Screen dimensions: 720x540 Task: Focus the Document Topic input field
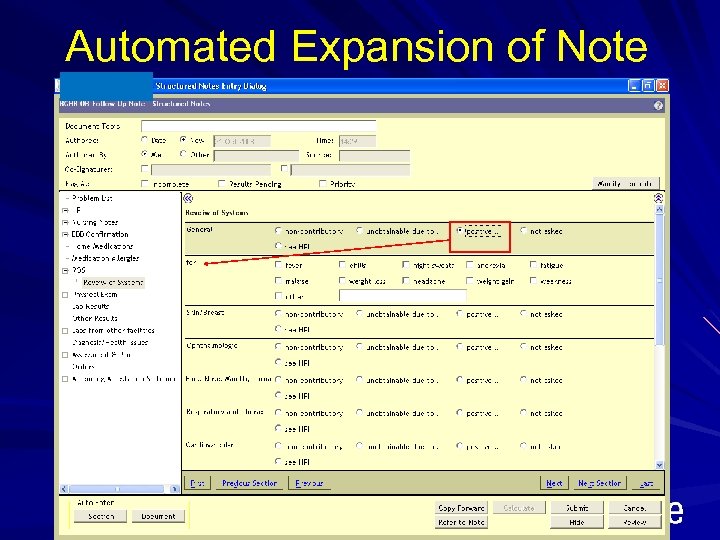point(259,126)
